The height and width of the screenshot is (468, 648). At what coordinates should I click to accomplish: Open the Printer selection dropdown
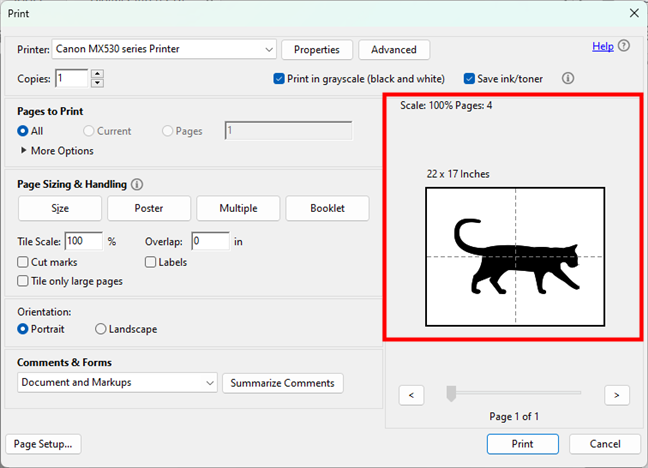pyautogui.click(x=164, y=49)
